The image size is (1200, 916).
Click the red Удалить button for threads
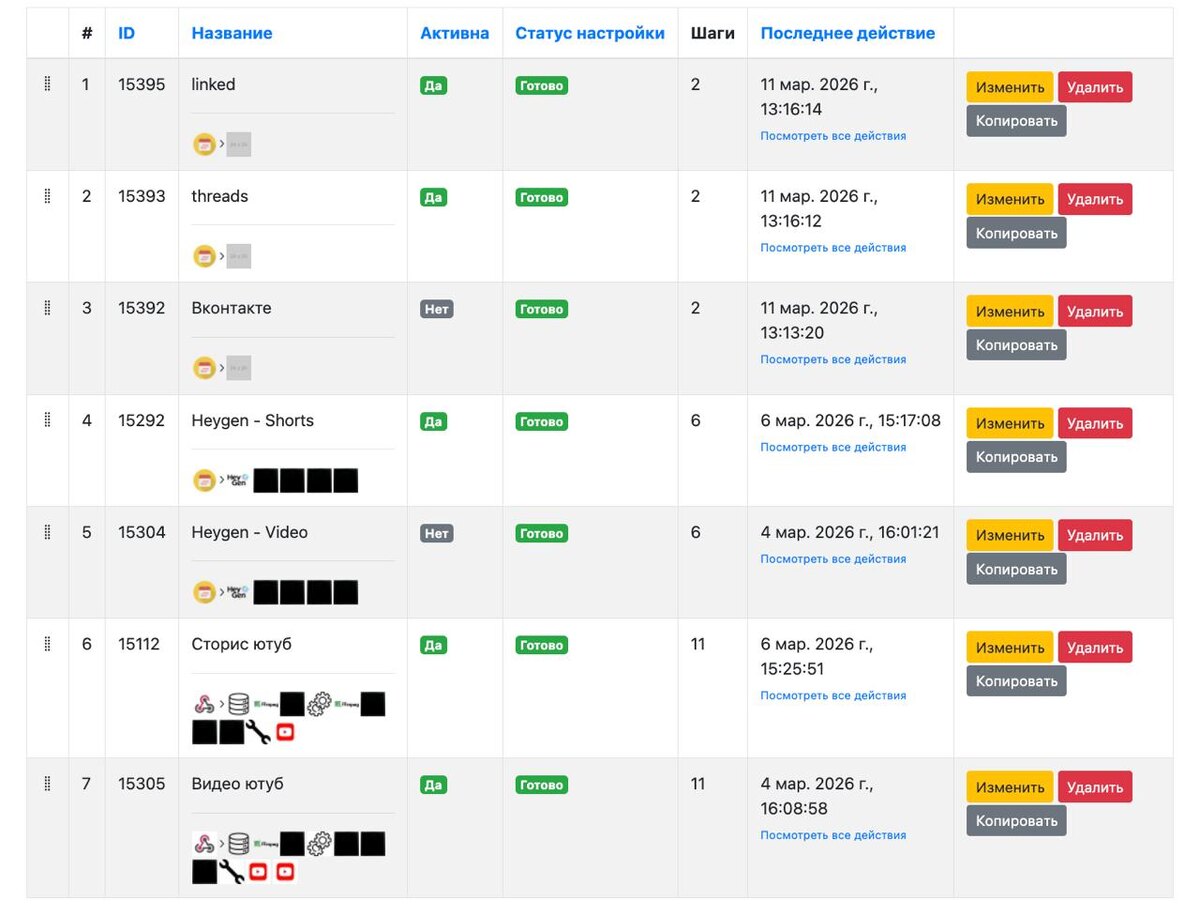click(x=1095, y=199)
